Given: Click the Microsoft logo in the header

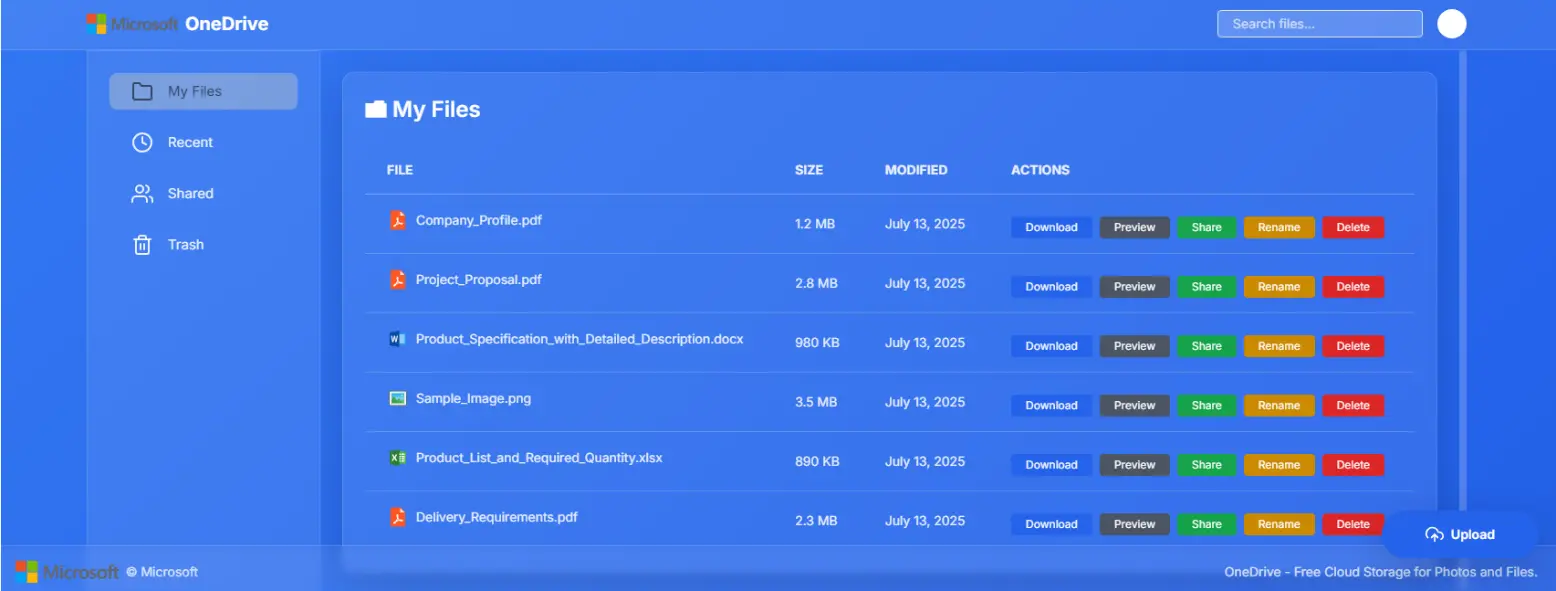Looking at the screenshot, I should [96, 24].
